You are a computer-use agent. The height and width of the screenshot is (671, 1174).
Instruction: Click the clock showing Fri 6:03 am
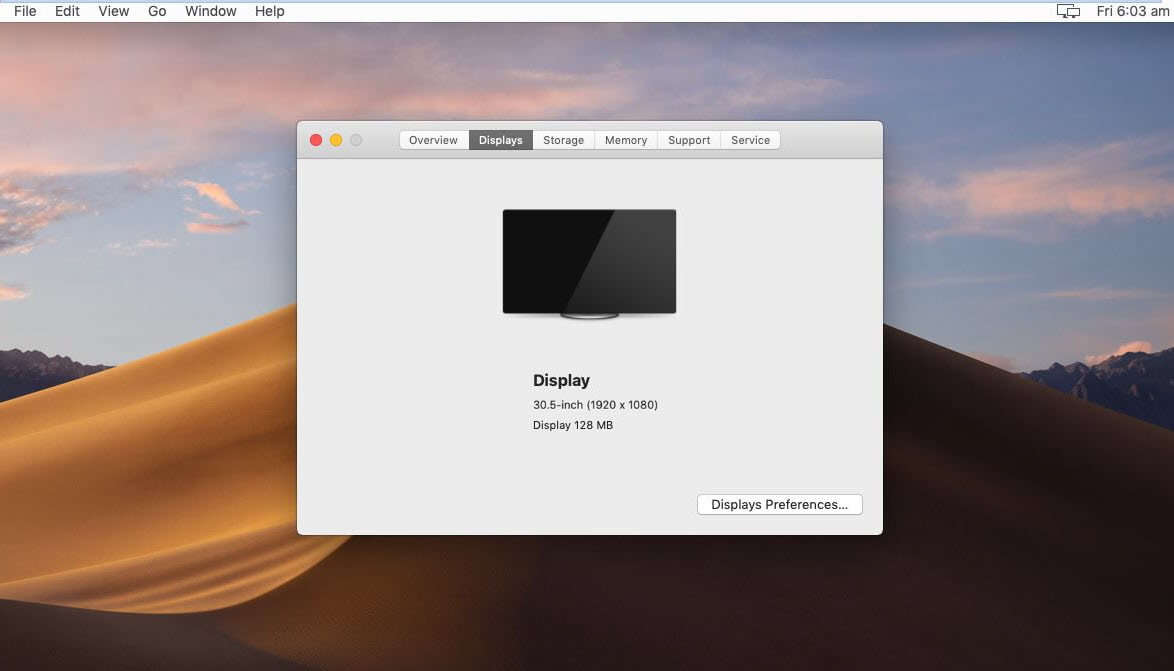tap(1132, 11)
